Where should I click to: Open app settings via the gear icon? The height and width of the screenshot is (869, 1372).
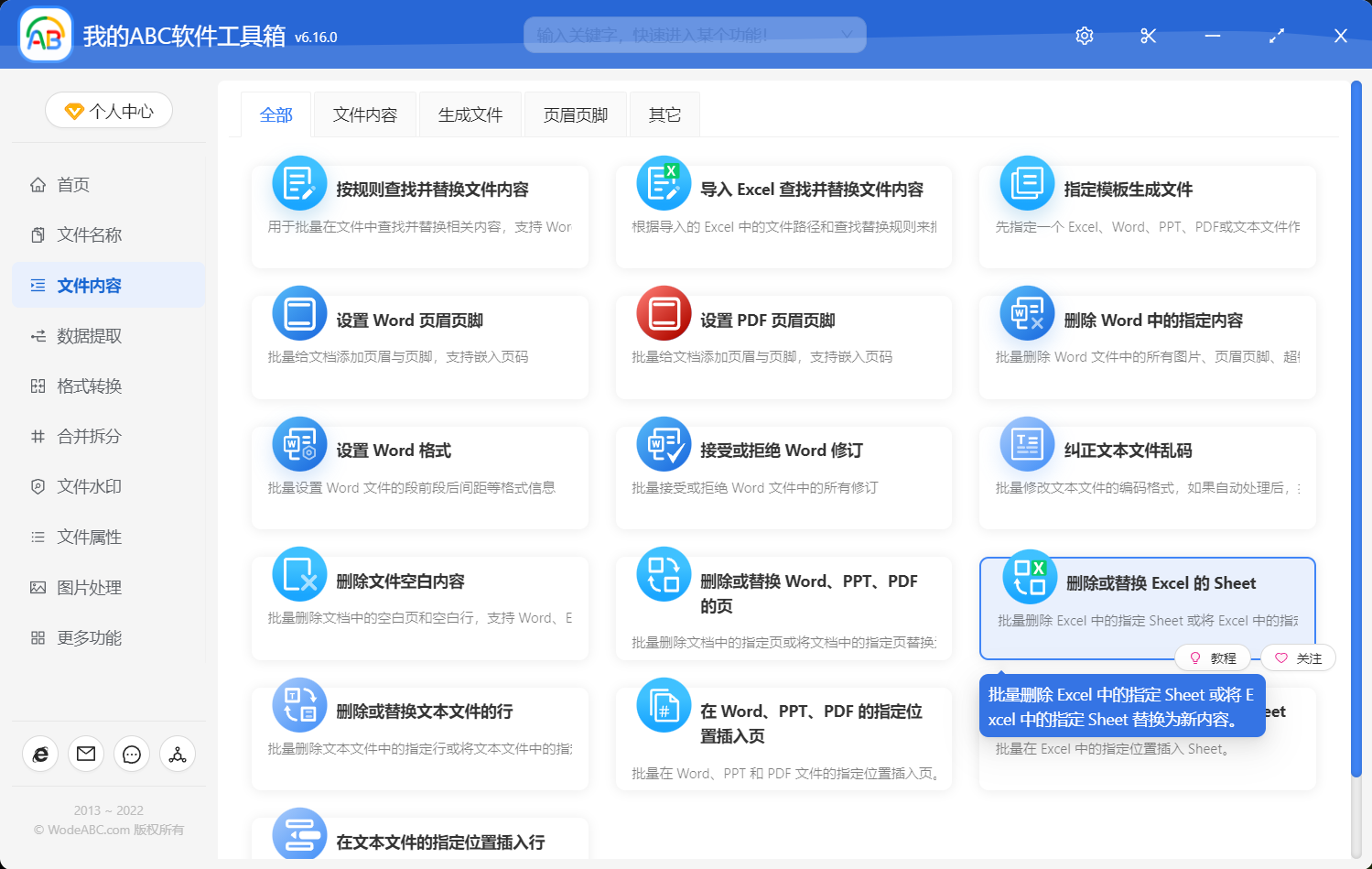pyautogui.click(x=1084, y=36)
